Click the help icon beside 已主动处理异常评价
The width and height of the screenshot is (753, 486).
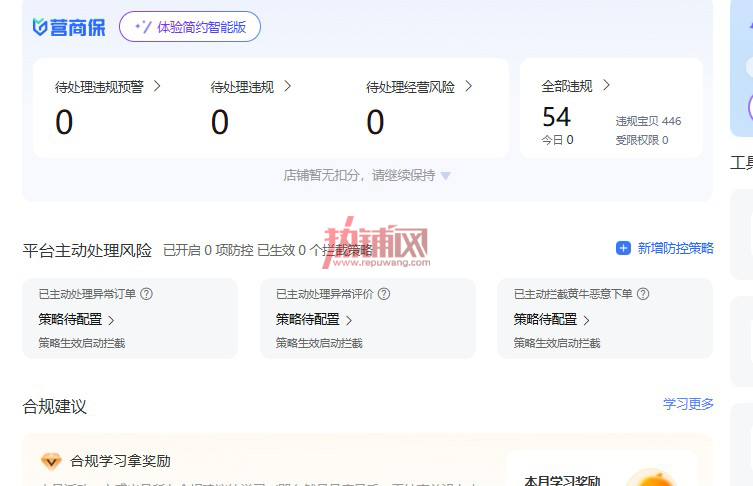point(384,294)
